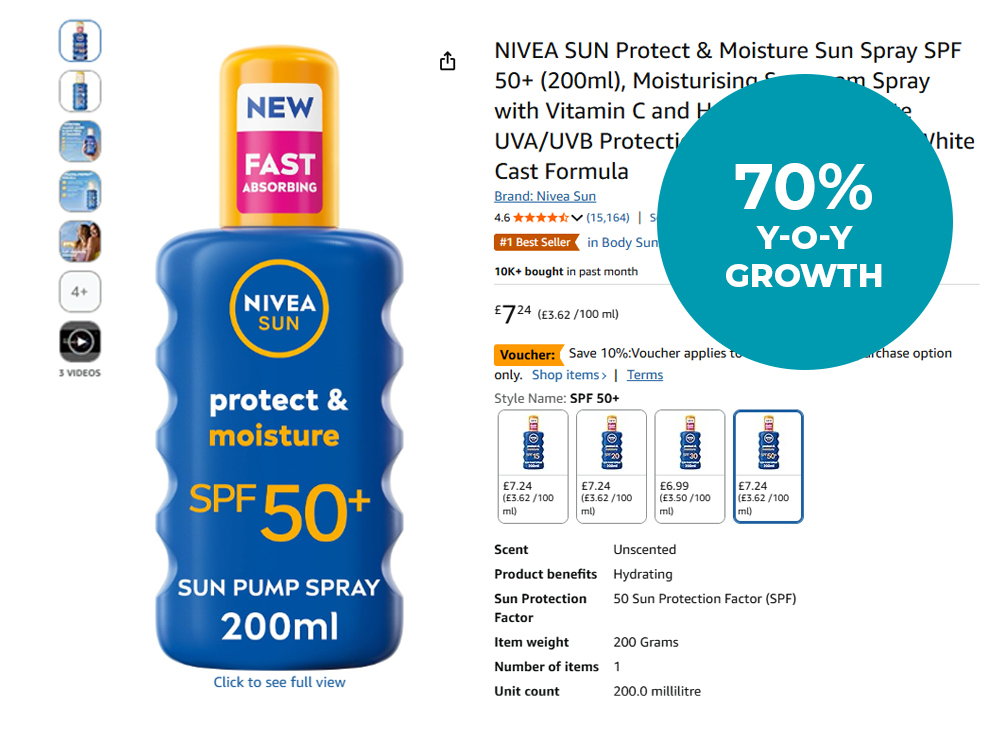Viewport: 1000px width, 750px height.
Task: Show third thumbnail with hand holding bottle
Action: click(80, 141)
